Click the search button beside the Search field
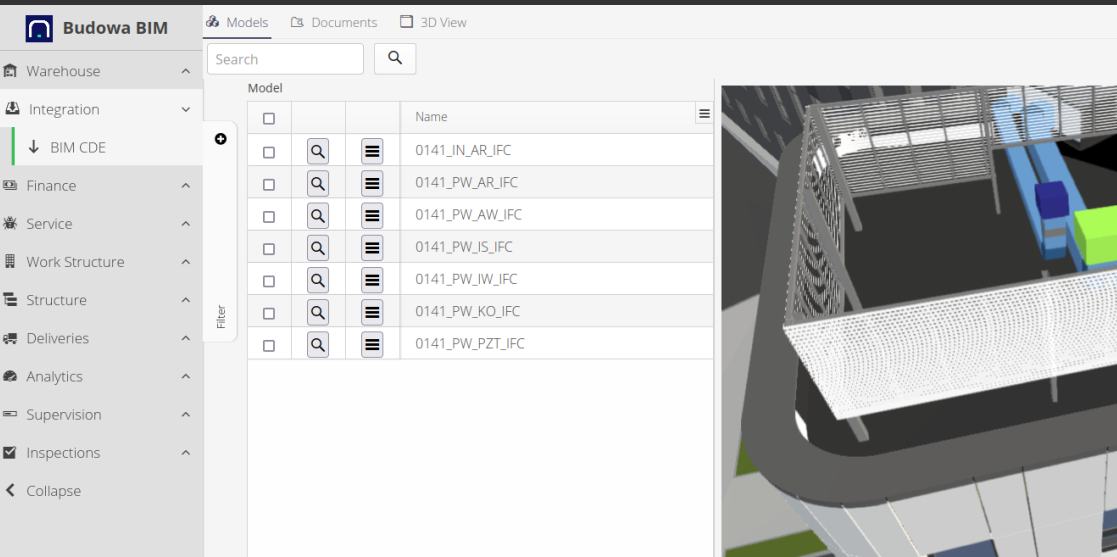Viewport: 1117px width, 557px height. 395,58
